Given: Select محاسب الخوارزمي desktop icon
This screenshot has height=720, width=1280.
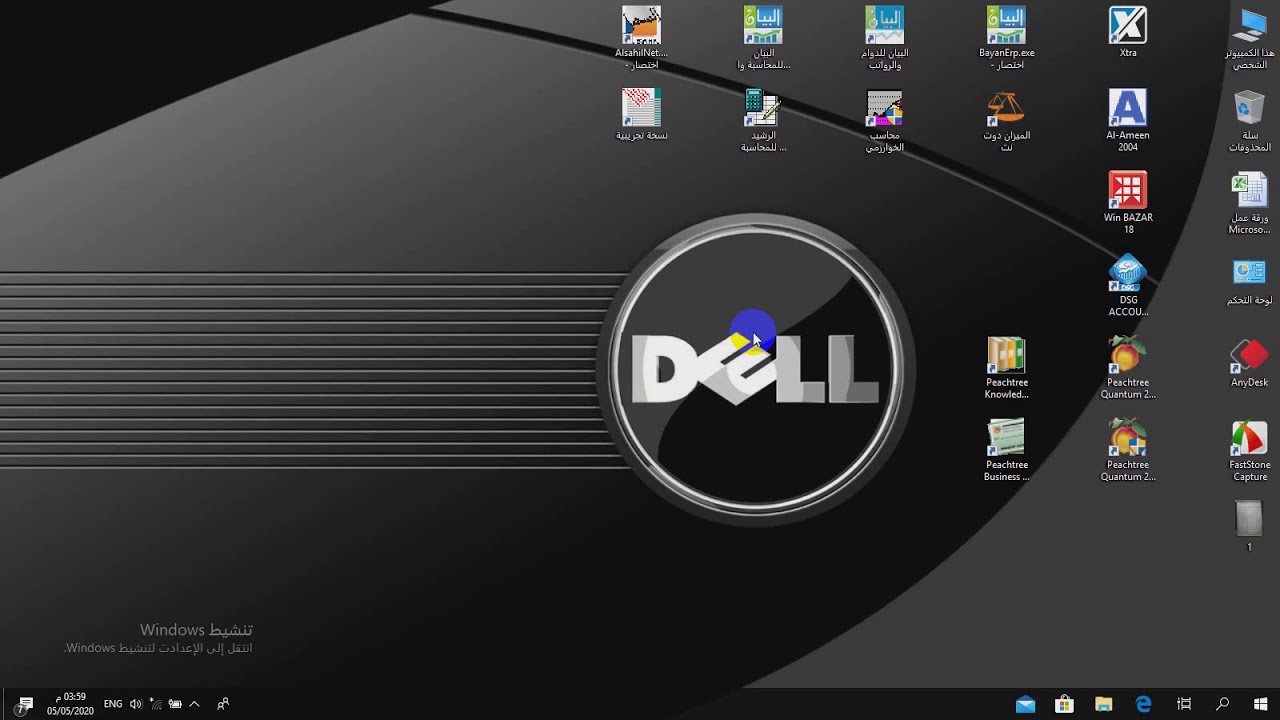Looking at the screenshot, I should click(x=885, y=121).
